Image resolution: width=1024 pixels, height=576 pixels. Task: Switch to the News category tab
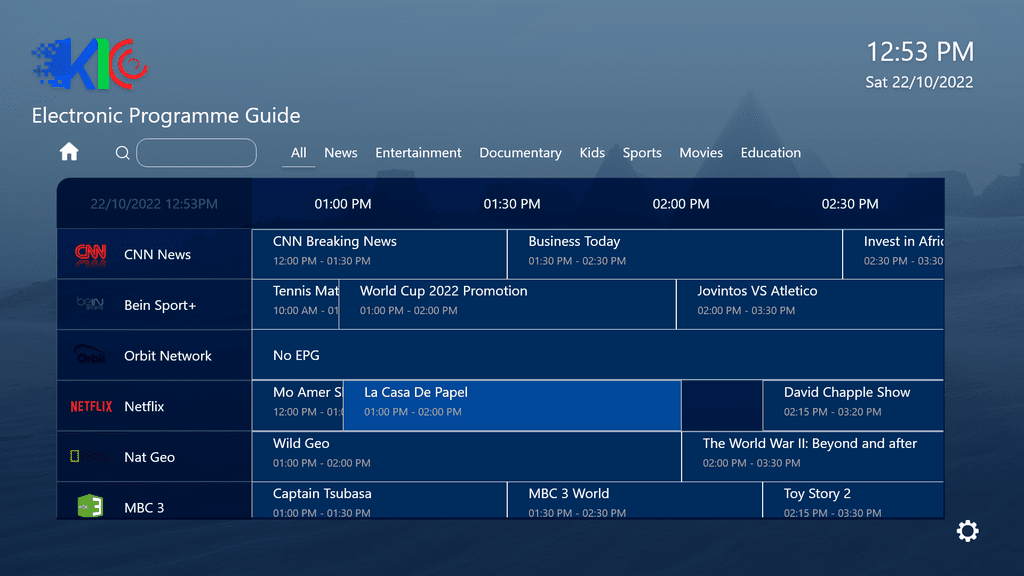pyautogui.click(x=340, y=153)
